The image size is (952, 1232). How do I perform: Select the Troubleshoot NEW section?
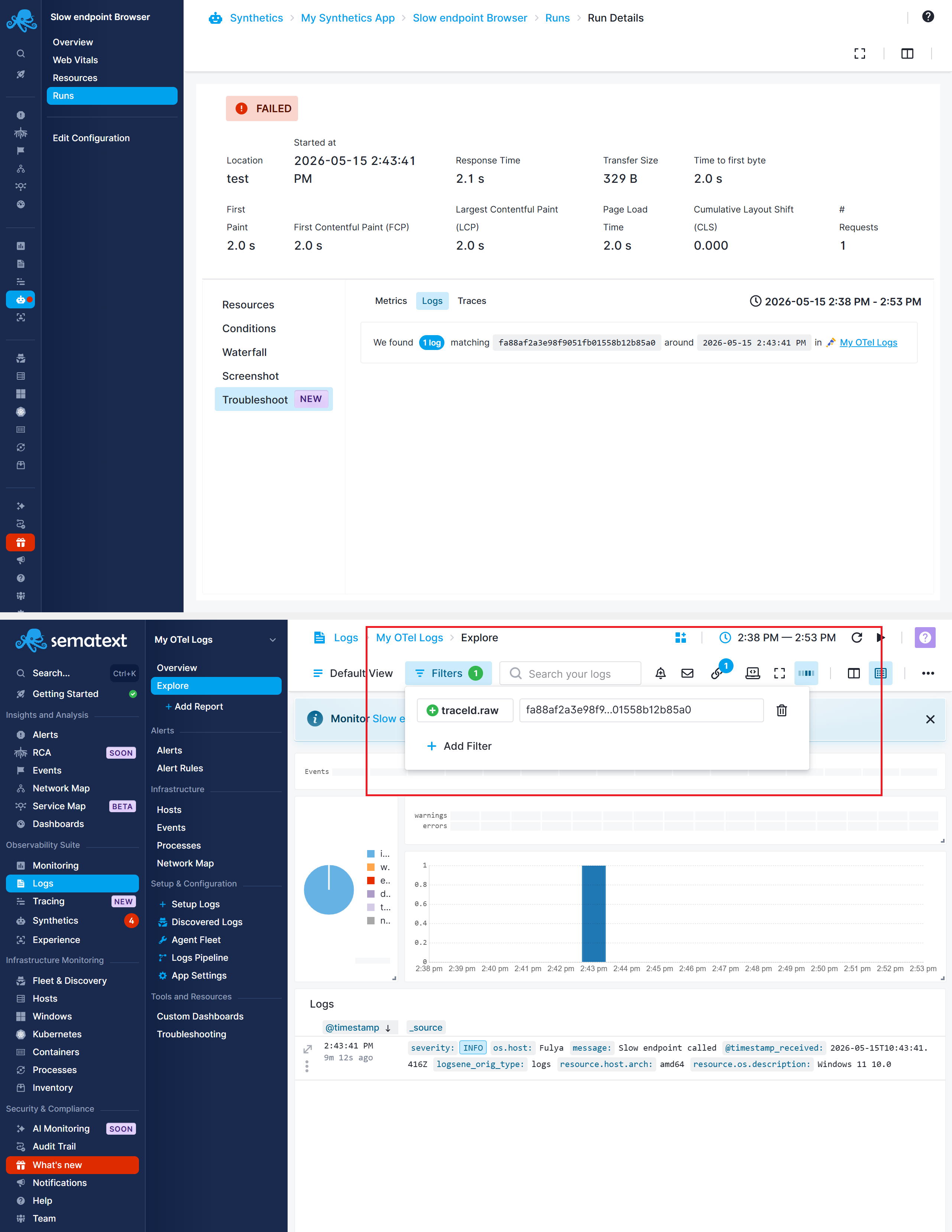274,399
